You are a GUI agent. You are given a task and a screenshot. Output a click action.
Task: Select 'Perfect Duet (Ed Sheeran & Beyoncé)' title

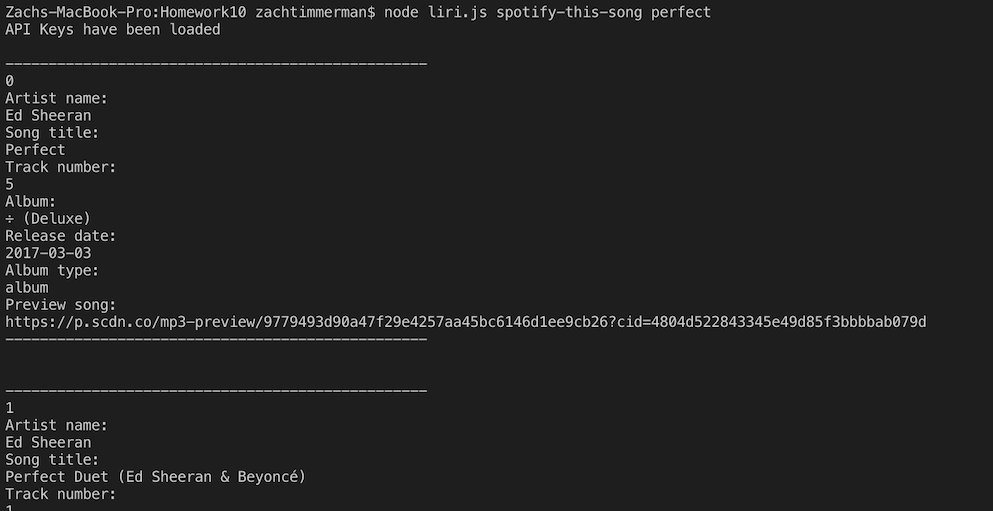(x=155, y=477)
